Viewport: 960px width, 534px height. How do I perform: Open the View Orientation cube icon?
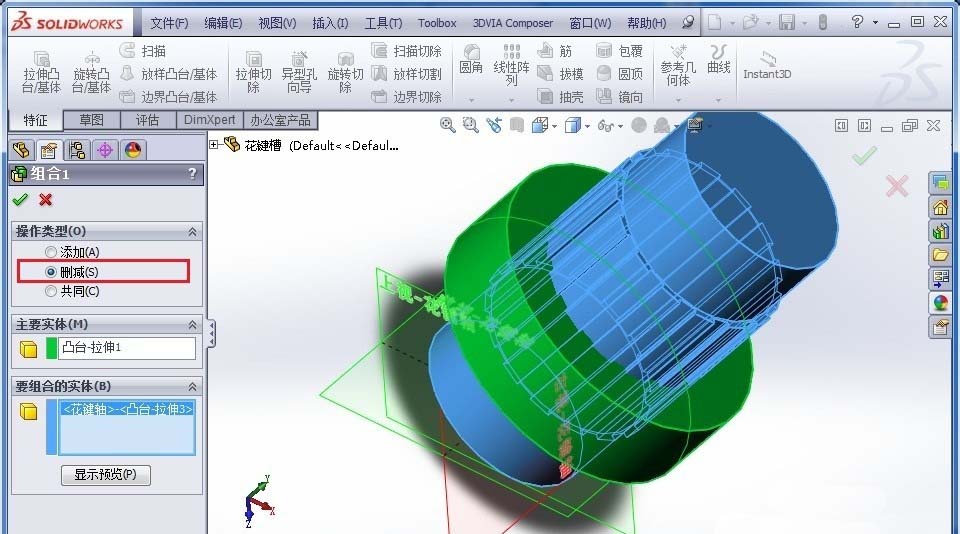(x=540, y=126)
